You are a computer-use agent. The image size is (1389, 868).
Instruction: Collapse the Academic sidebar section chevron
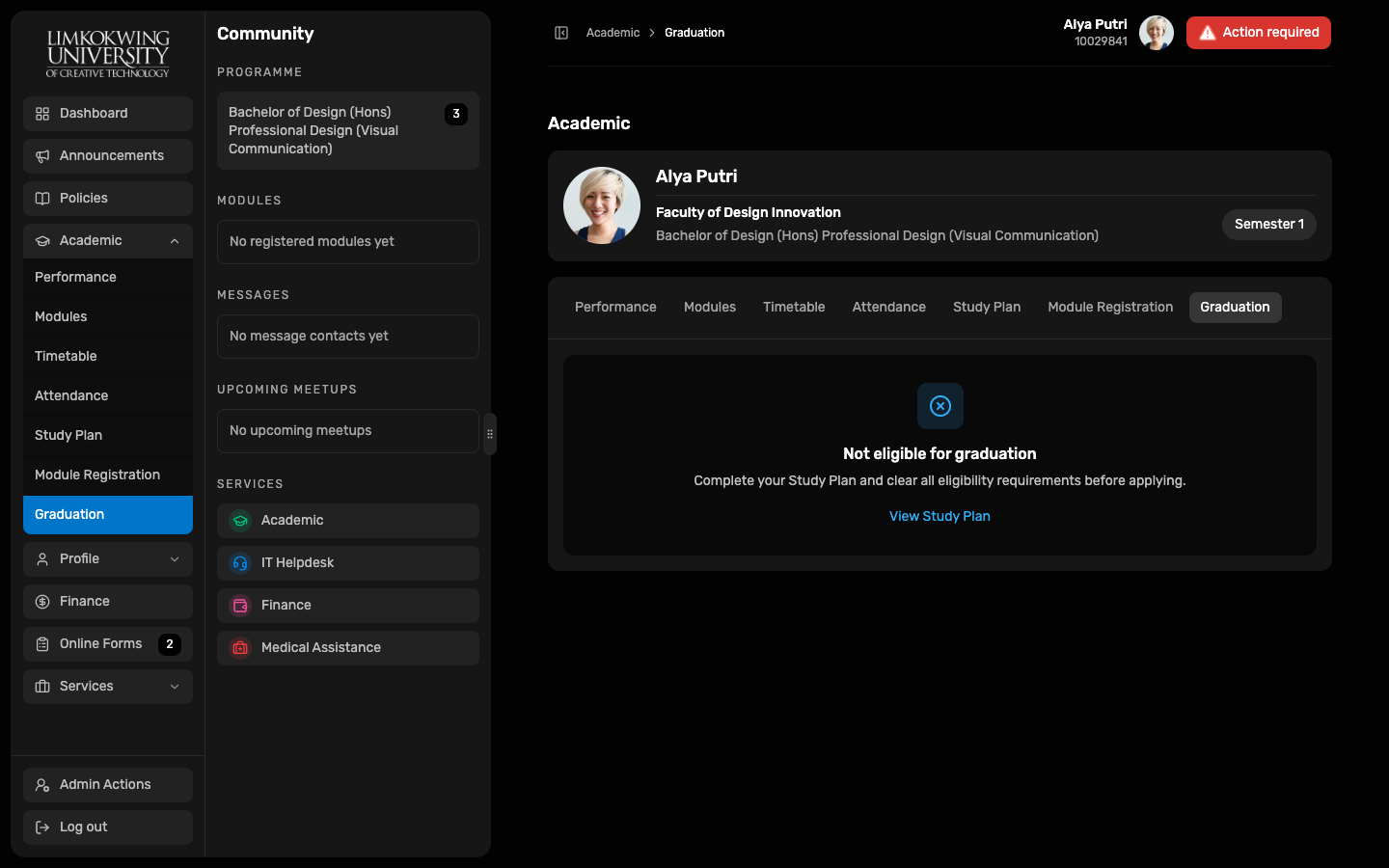pos(175,241)
